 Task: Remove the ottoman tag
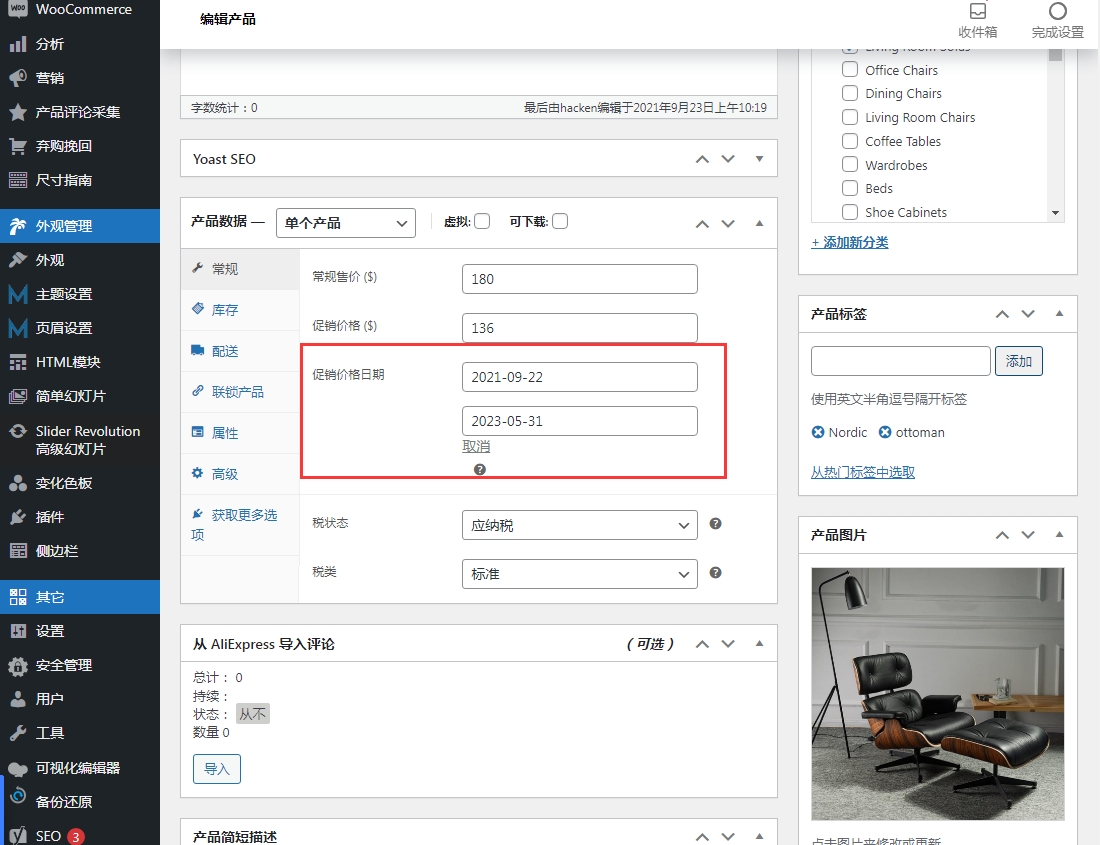coord(885,432)
